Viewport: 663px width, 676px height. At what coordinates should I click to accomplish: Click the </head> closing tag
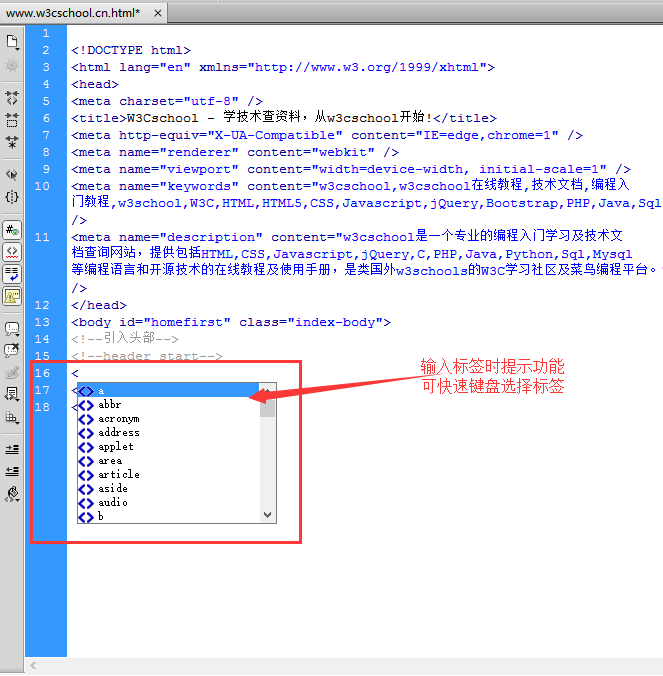(x=99, y=305)
